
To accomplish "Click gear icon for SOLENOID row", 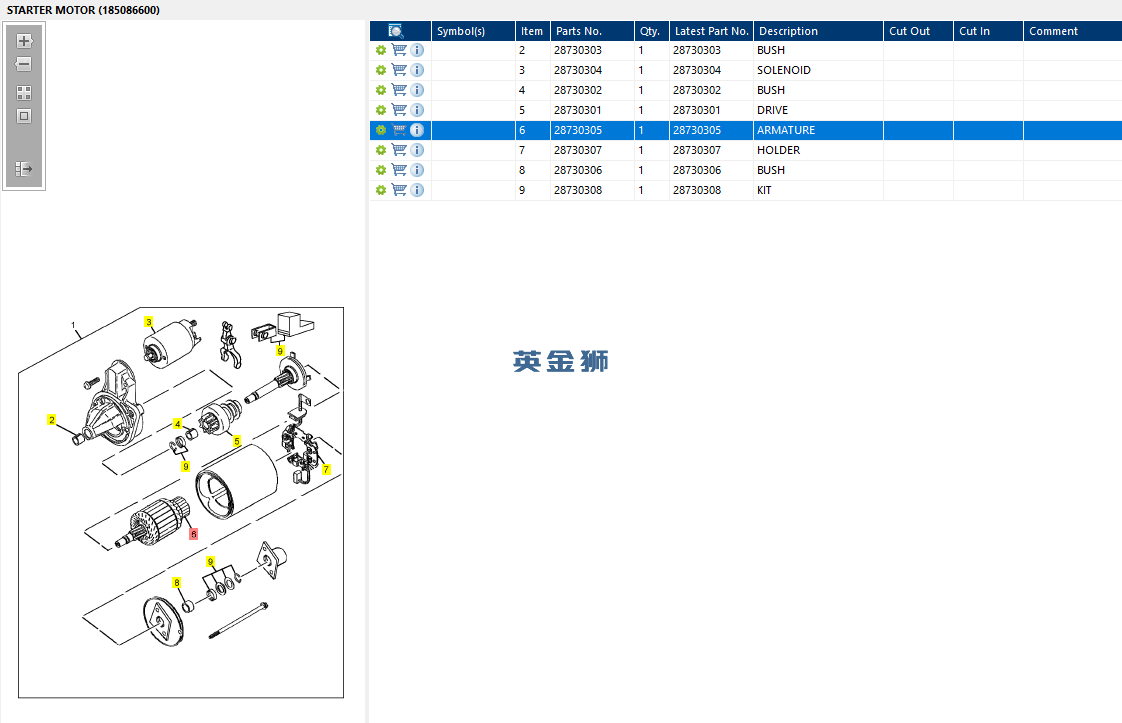I will (x=381, y=70).
